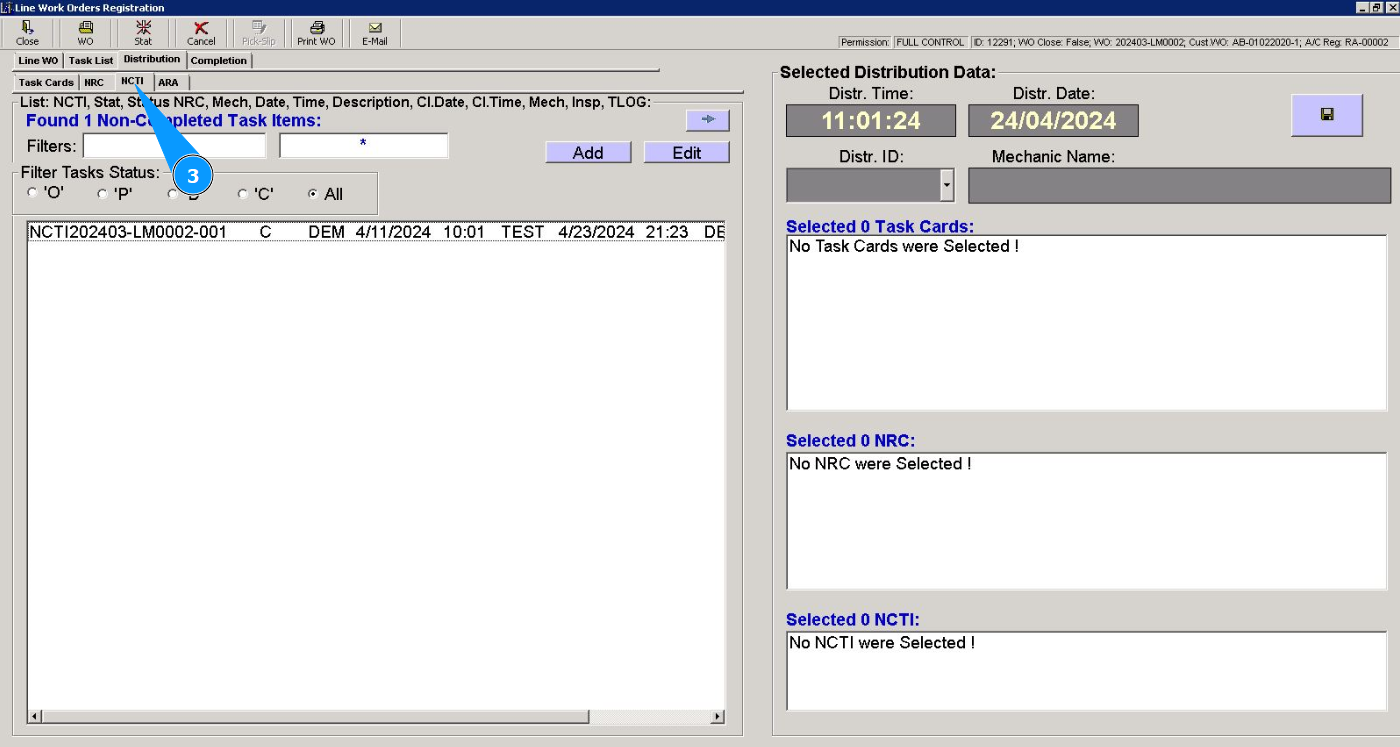Click the NCTI list's horizontal scrollbar thumb
1400x747 pixels.
[315, 717]
